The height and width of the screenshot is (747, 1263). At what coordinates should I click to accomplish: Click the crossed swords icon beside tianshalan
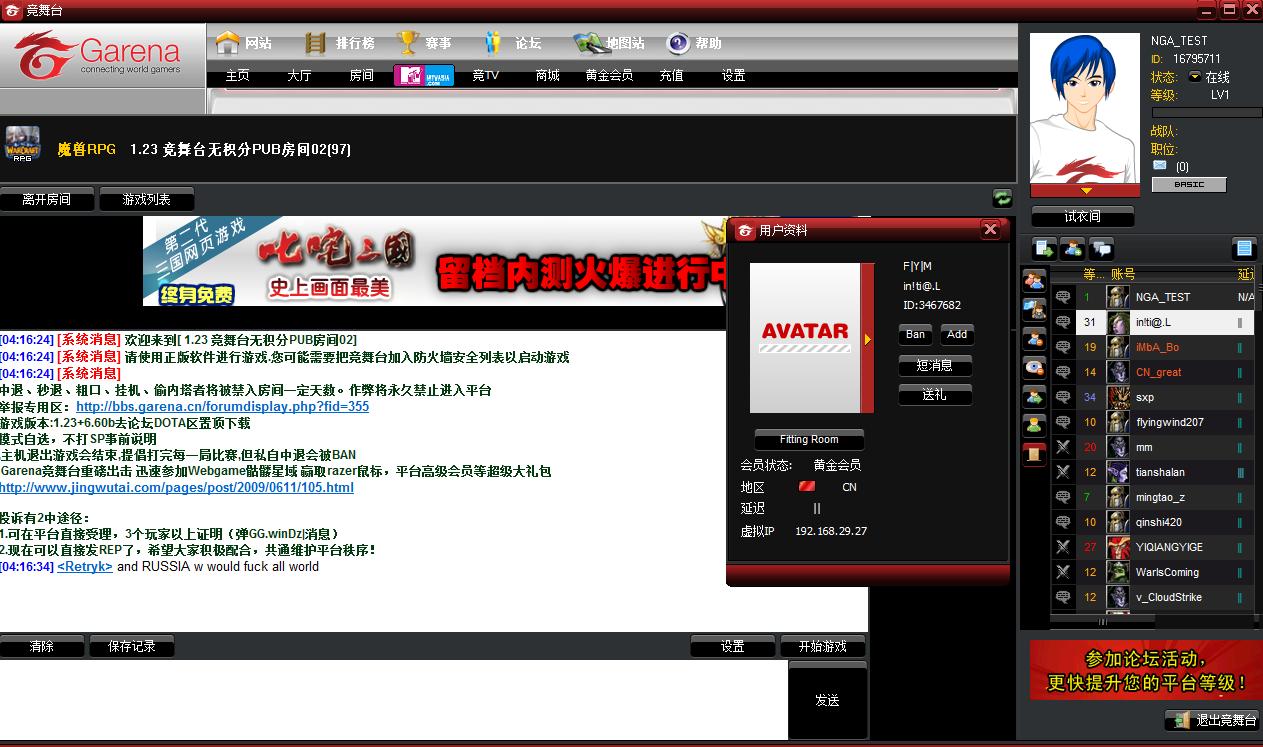pos(1063,472)
